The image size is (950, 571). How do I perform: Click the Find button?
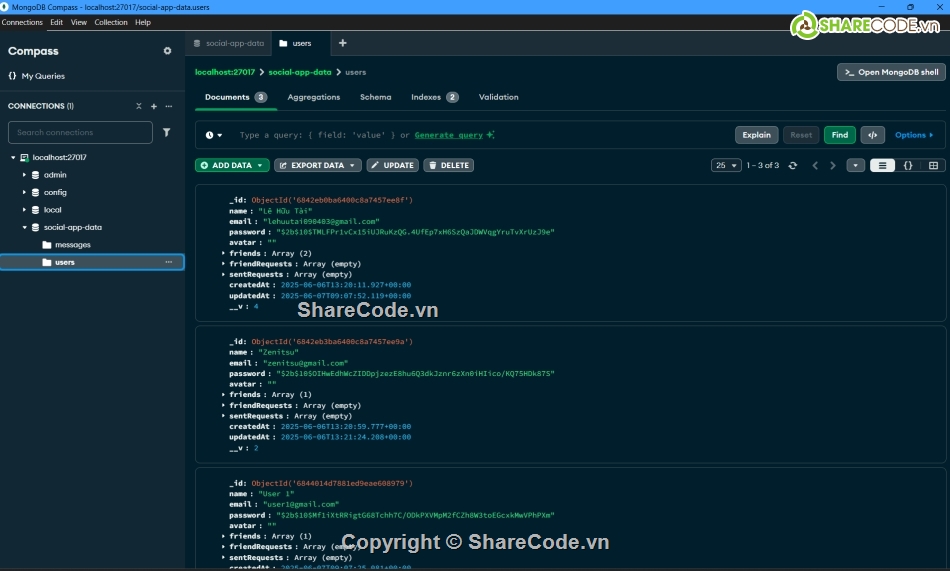point(840,135)
